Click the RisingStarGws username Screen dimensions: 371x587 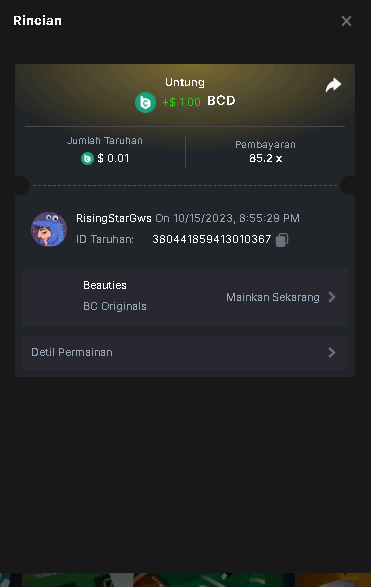[114, 218]
